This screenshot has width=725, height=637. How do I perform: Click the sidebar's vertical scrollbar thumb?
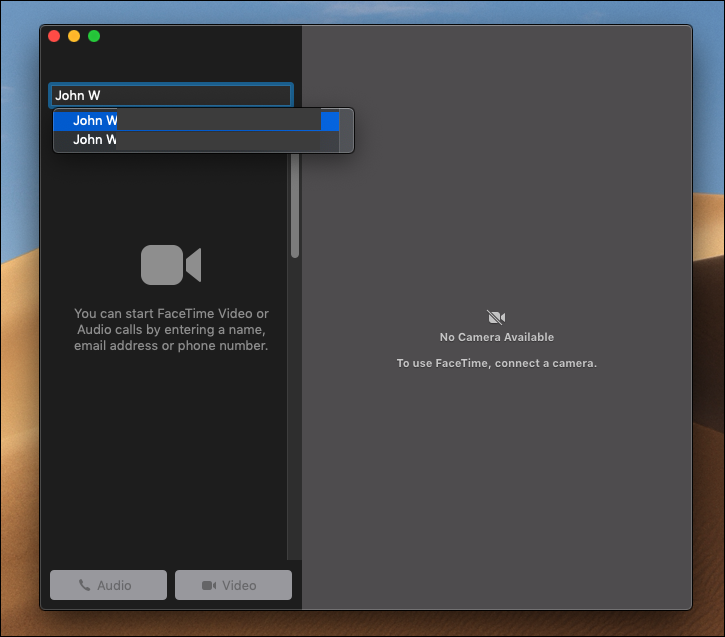295,205
